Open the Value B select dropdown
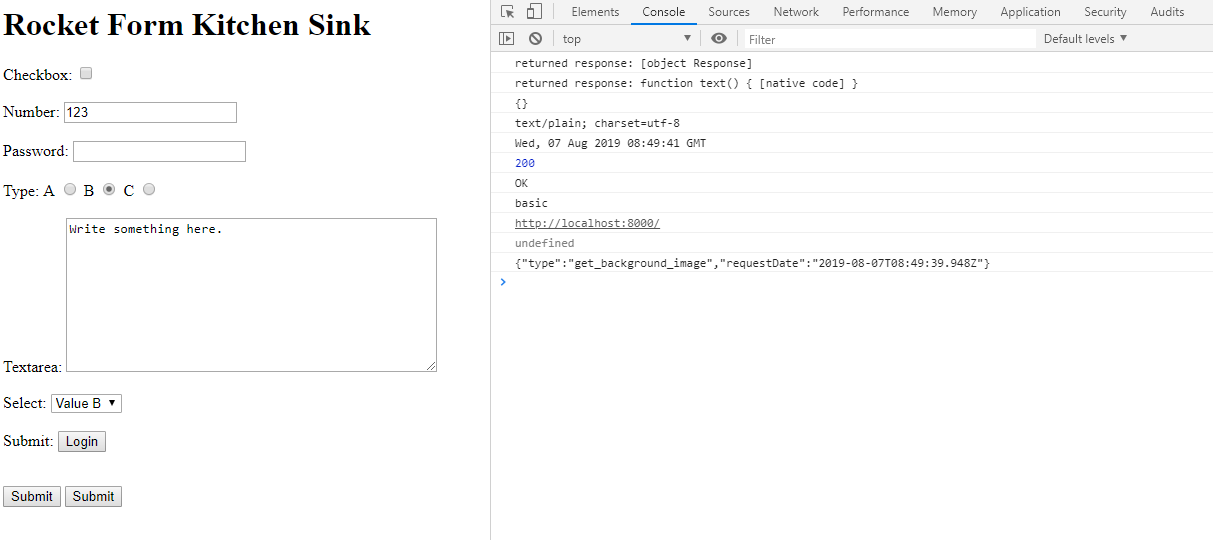Image resolution: width=1213 pixels, height=540 pixels. pos(86,403)
